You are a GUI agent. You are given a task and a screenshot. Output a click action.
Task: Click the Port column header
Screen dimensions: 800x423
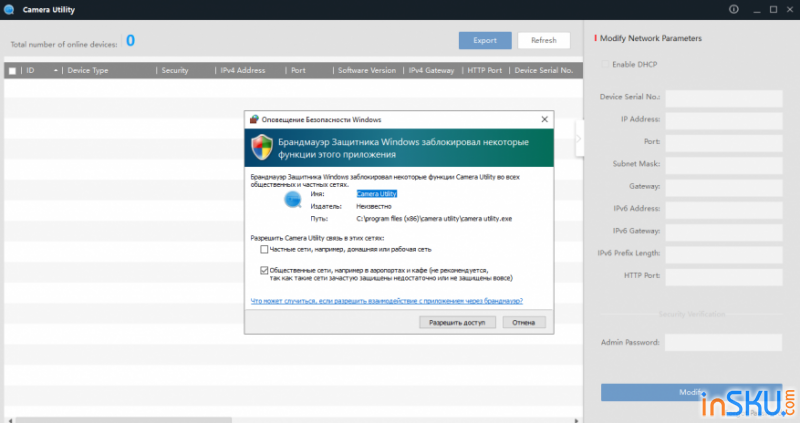pyautogui.click(x=298, y=70)
